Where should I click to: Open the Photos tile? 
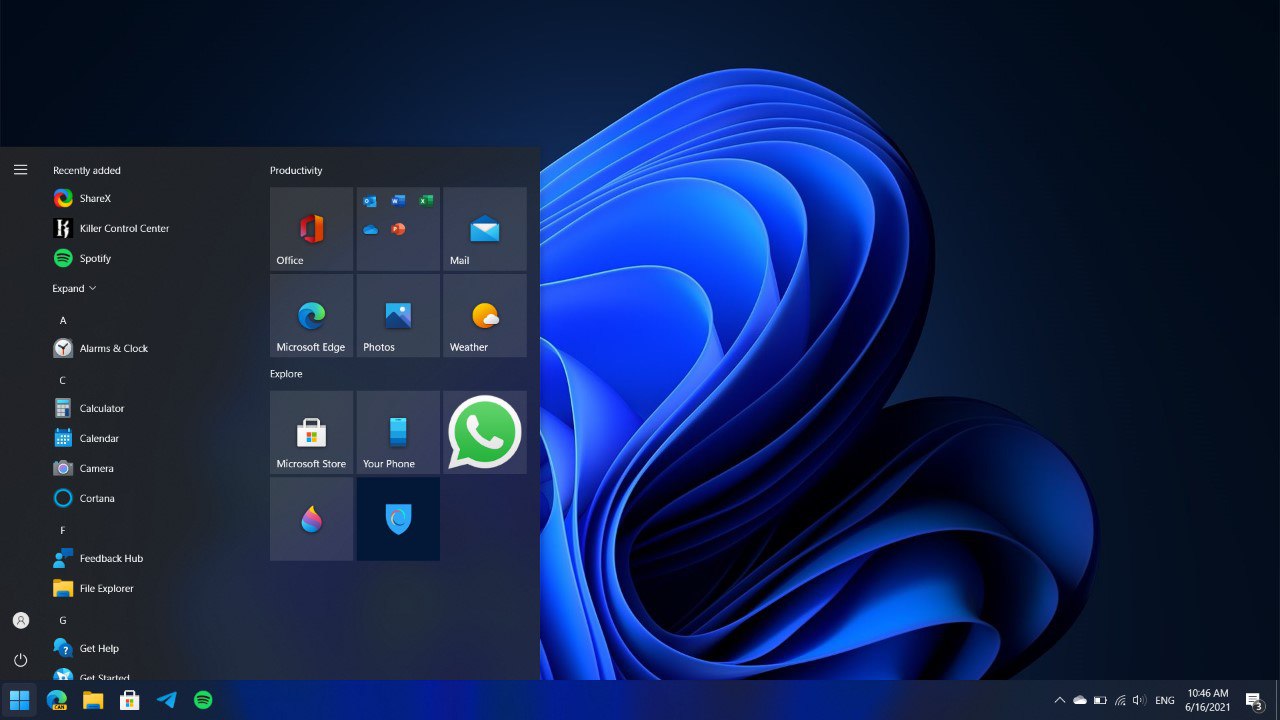click(398, 315)
